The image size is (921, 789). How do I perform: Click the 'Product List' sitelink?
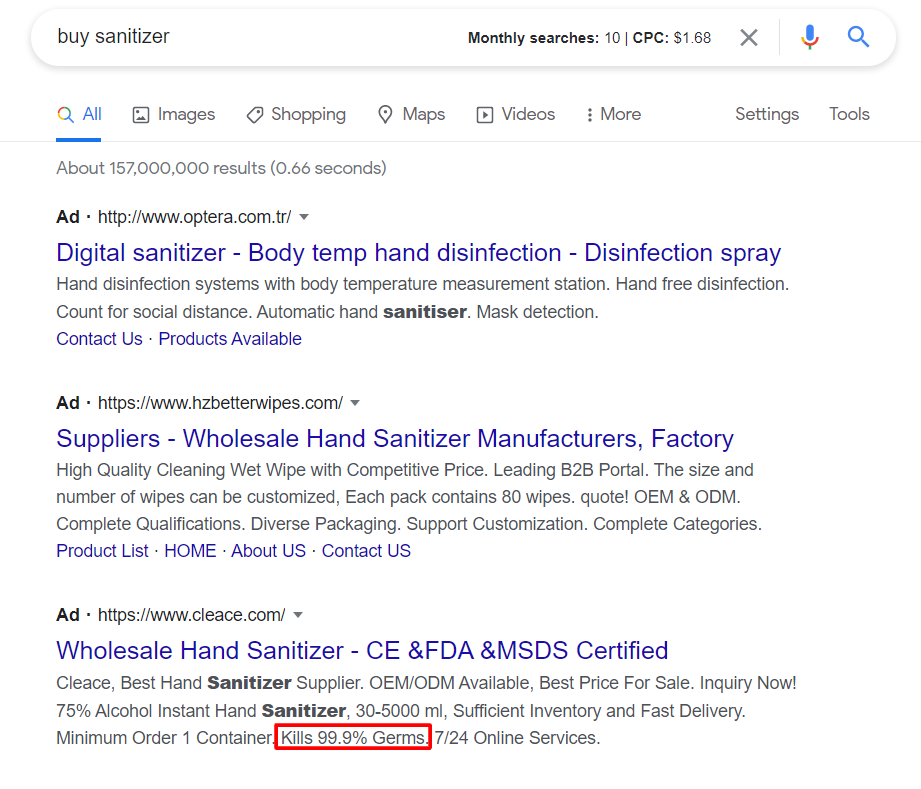point(102,551)
